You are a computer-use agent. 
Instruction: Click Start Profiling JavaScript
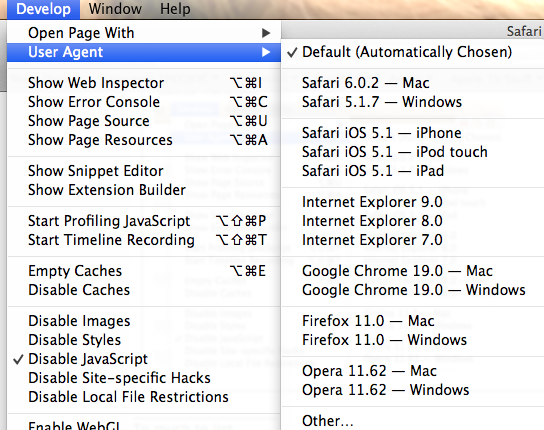point(144,221)
